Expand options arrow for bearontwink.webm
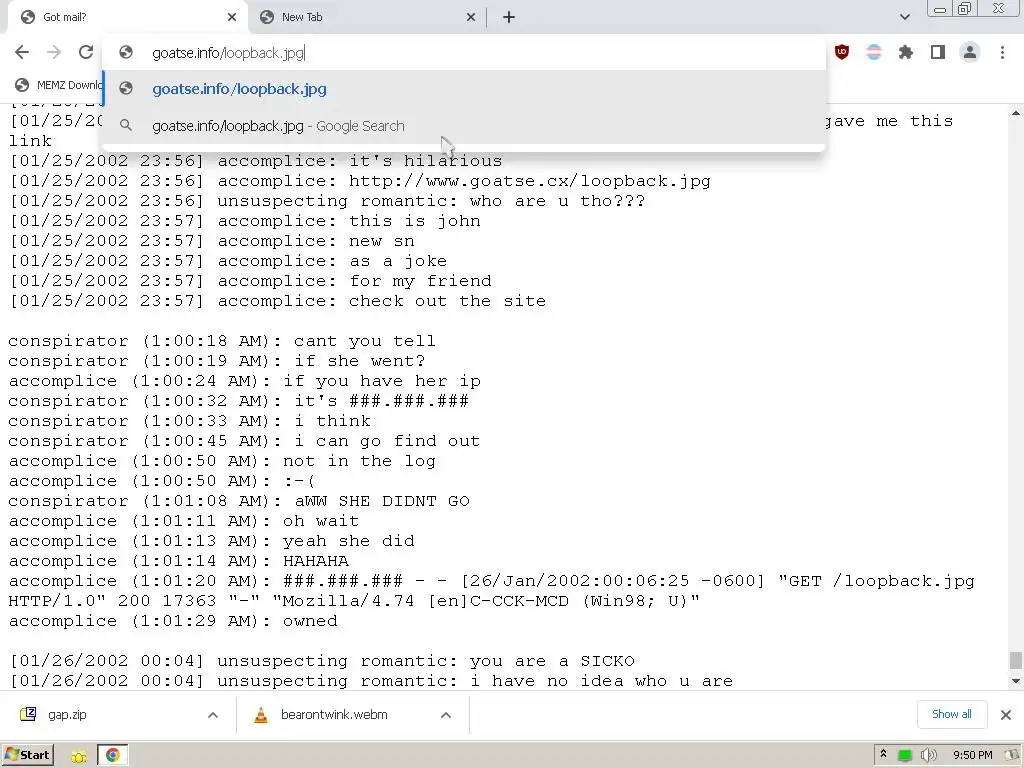Image resolution: width=1024 pixels, height=768 pixels. point(445,715)
